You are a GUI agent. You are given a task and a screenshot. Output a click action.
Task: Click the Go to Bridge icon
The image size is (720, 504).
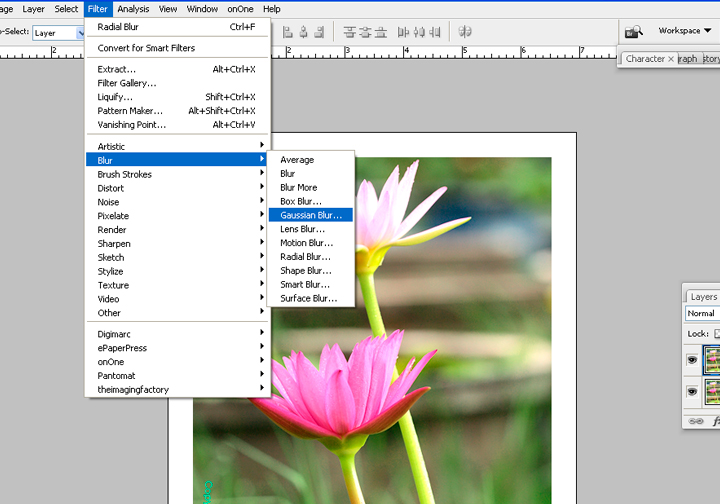633,32
